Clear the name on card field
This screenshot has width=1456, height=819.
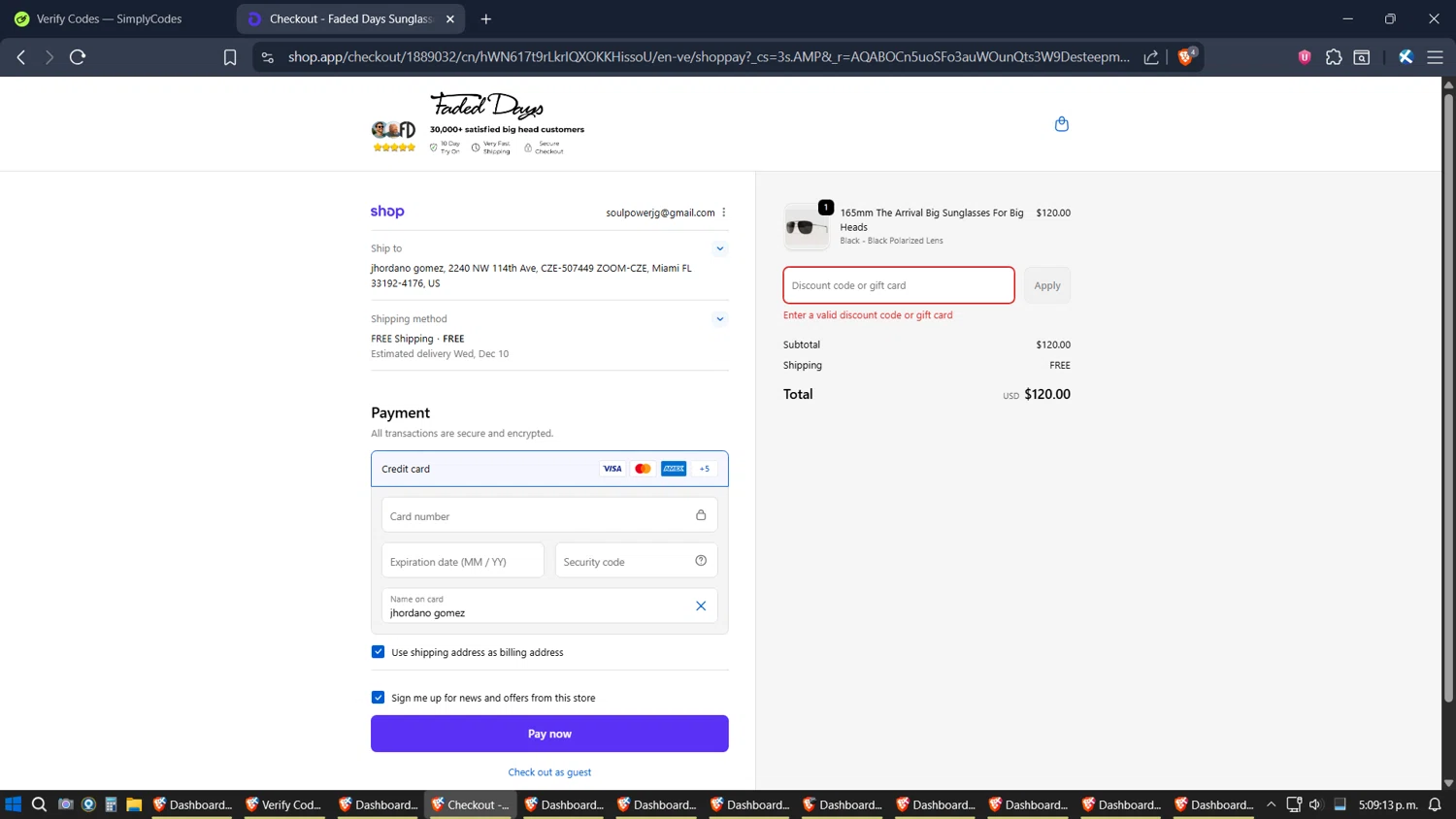pos(701,606)
